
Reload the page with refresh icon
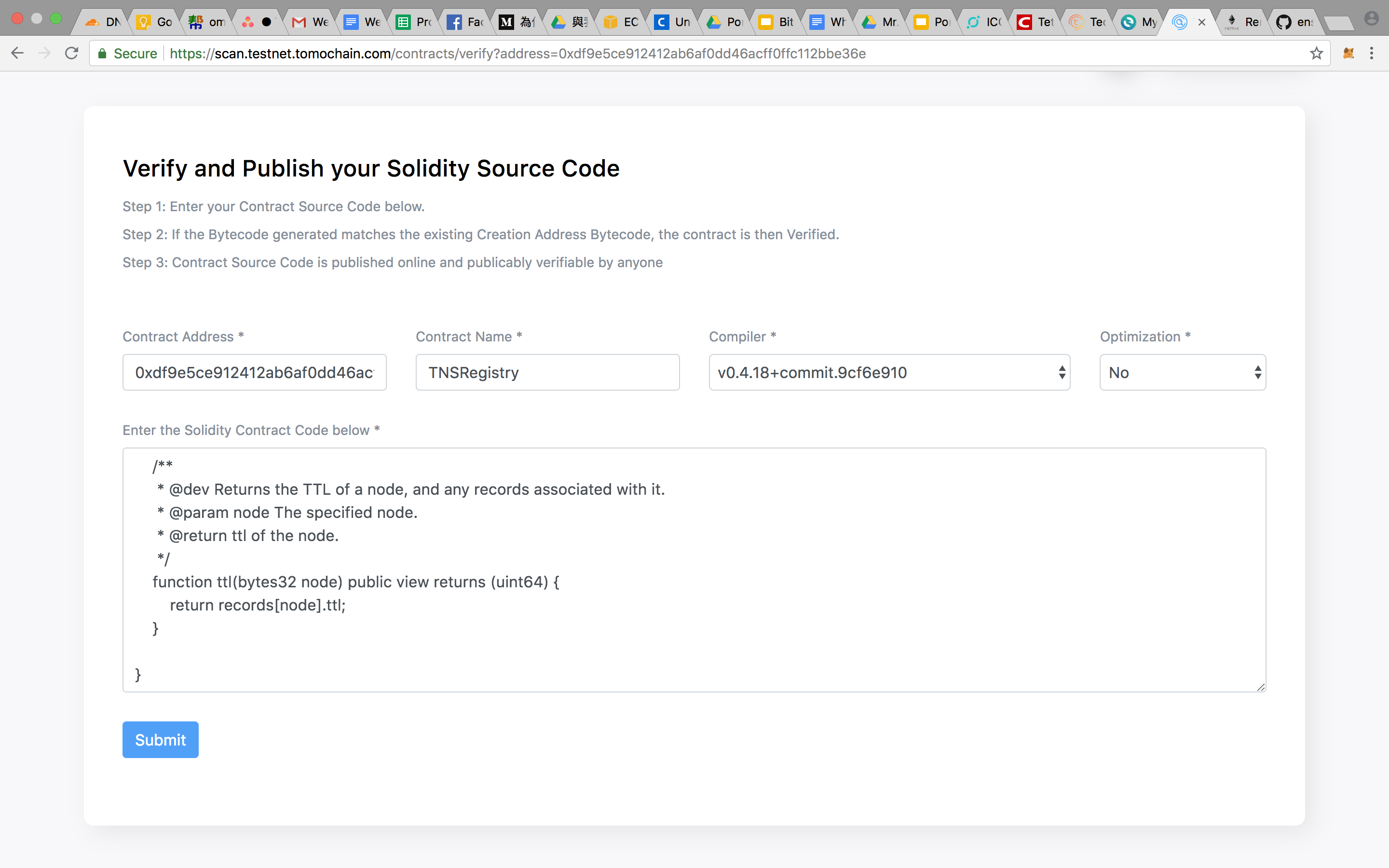tap(72, 54)
